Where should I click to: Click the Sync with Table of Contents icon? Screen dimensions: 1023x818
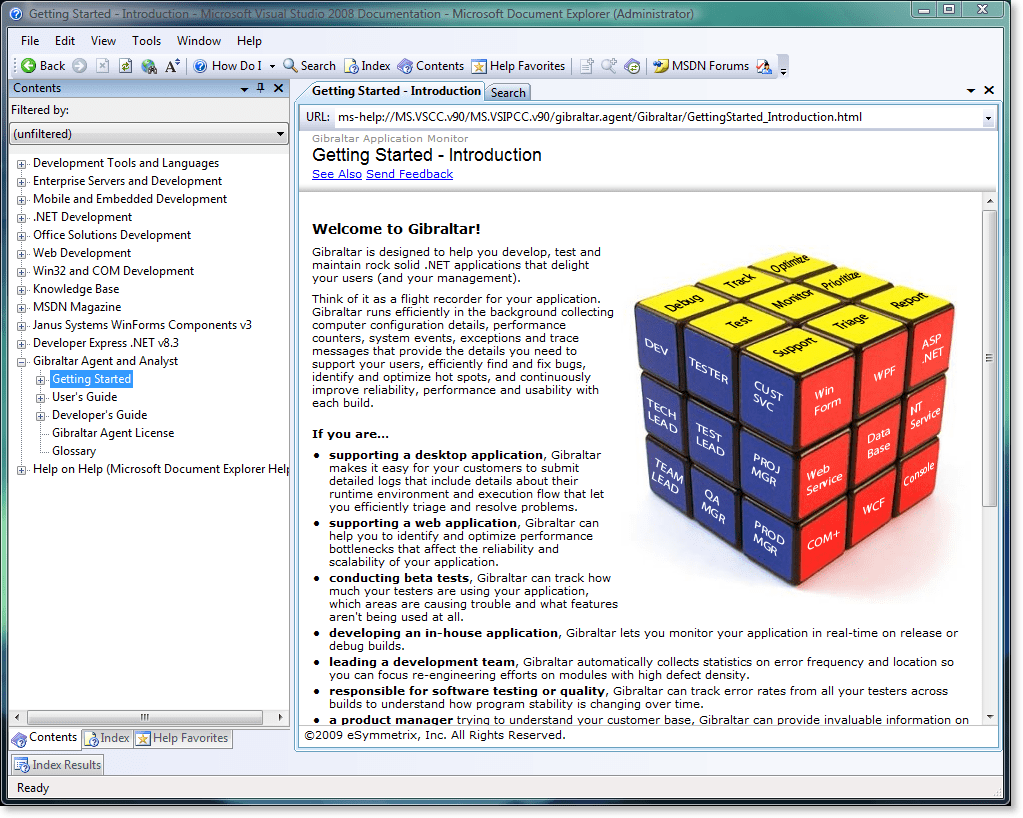632,66
